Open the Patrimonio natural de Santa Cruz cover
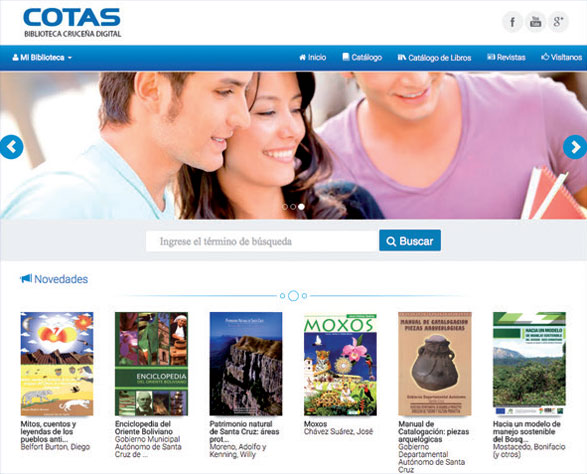This screenshot has width=587, height=474. (246, 364)
